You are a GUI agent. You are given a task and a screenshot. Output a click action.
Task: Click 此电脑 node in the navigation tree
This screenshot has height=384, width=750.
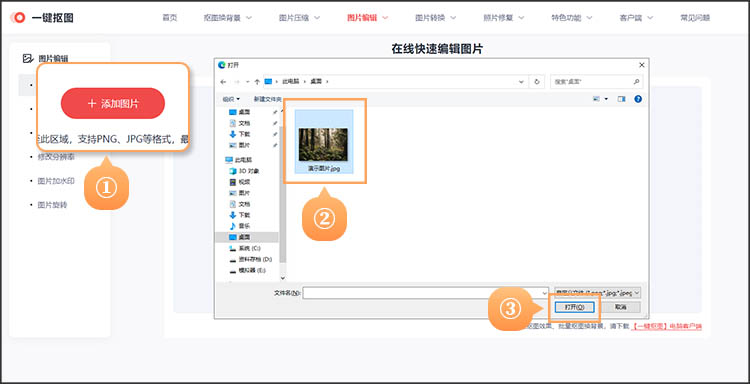coord(239,159)
